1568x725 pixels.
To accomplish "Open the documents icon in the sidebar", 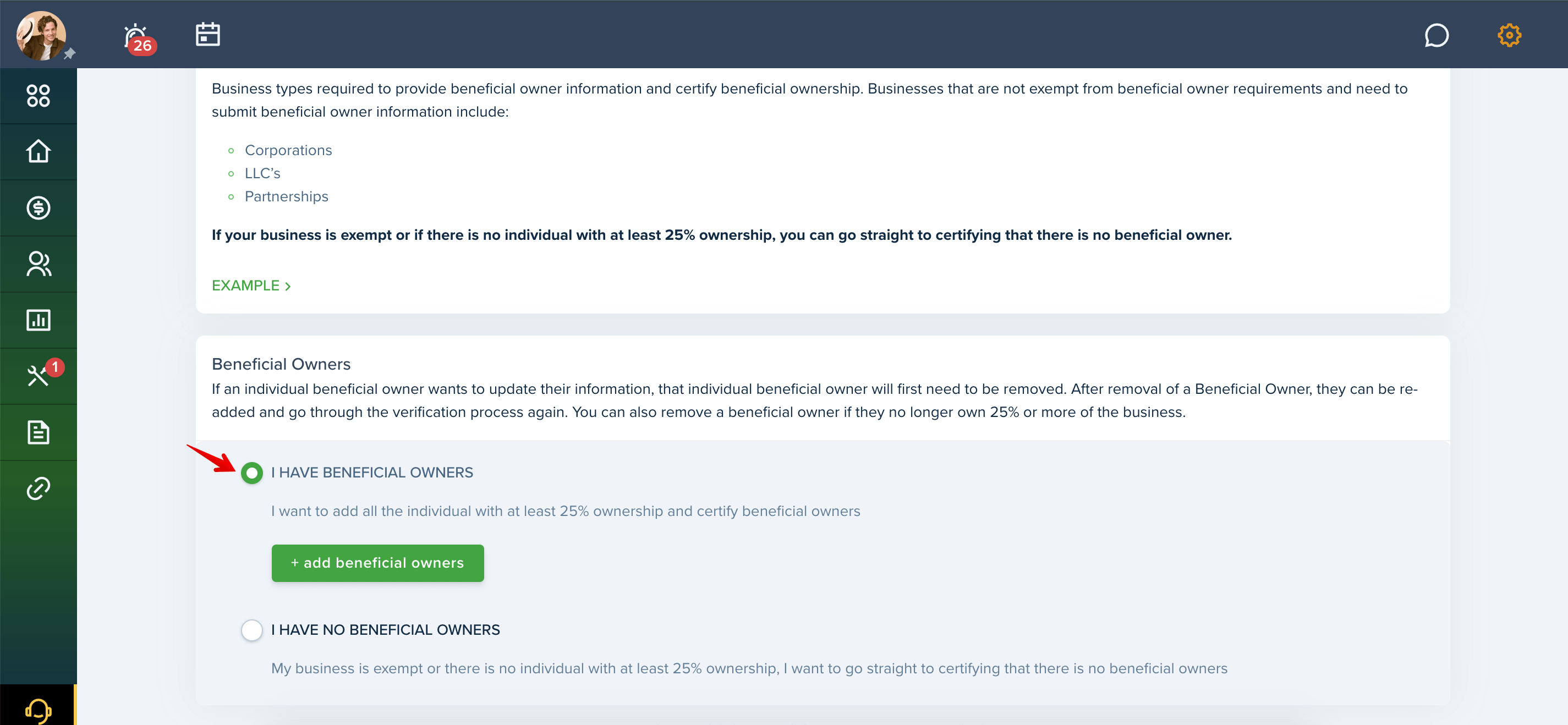I will coord(39,432).
